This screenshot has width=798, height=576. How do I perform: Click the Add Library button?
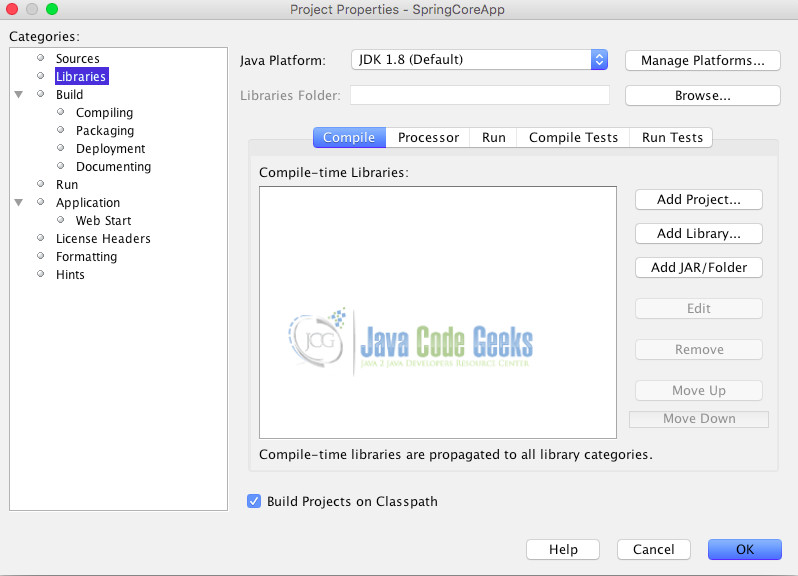pyautogui.click(x=699, y=234)
